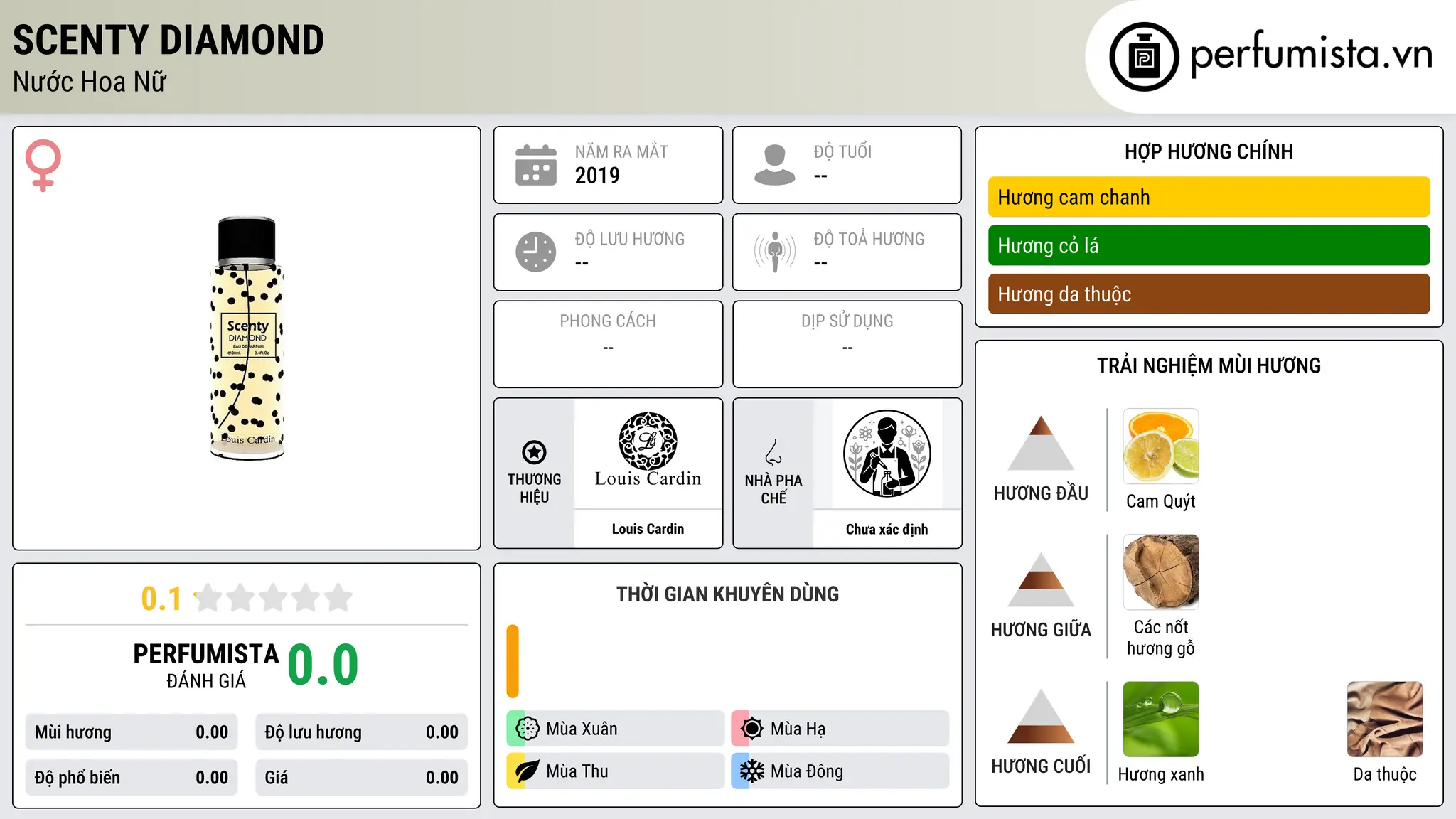
Task: Click the Phong cách card
Action: tap(608, 344)
